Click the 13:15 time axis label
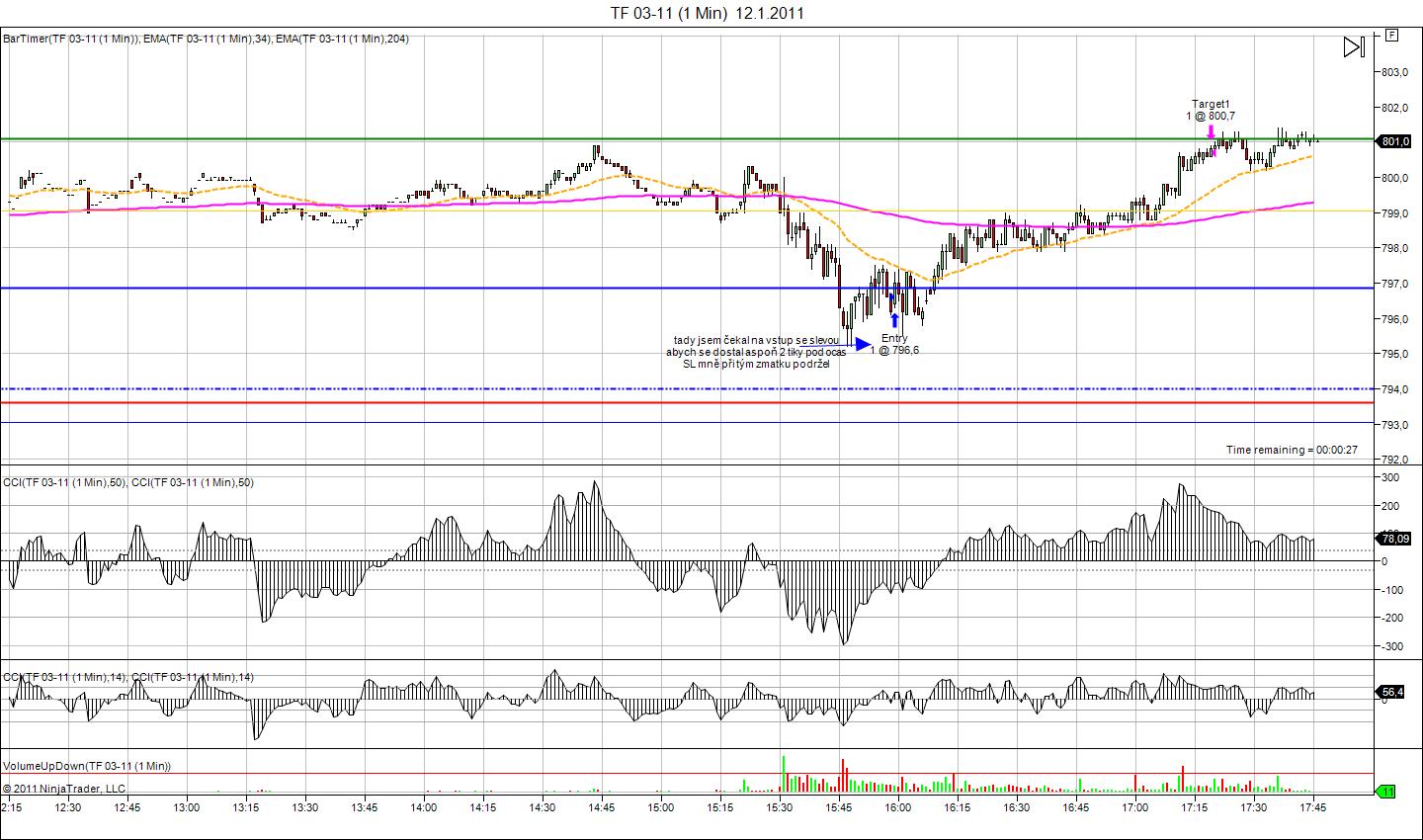The width and height of the screenshot is (1423, 840). click(246, 807)
